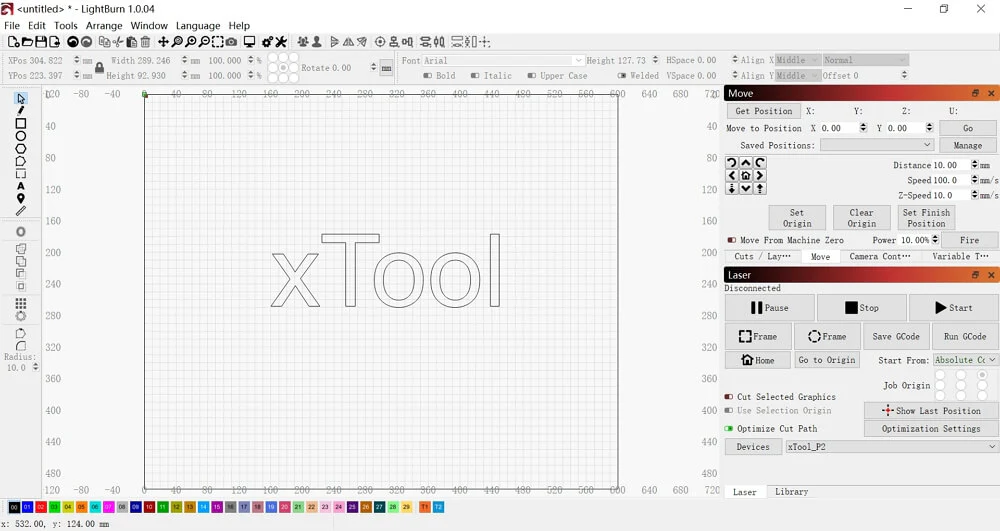Click the Radius value field
The height and width of the screenshot is (531, 1000).
coord(18,368)
